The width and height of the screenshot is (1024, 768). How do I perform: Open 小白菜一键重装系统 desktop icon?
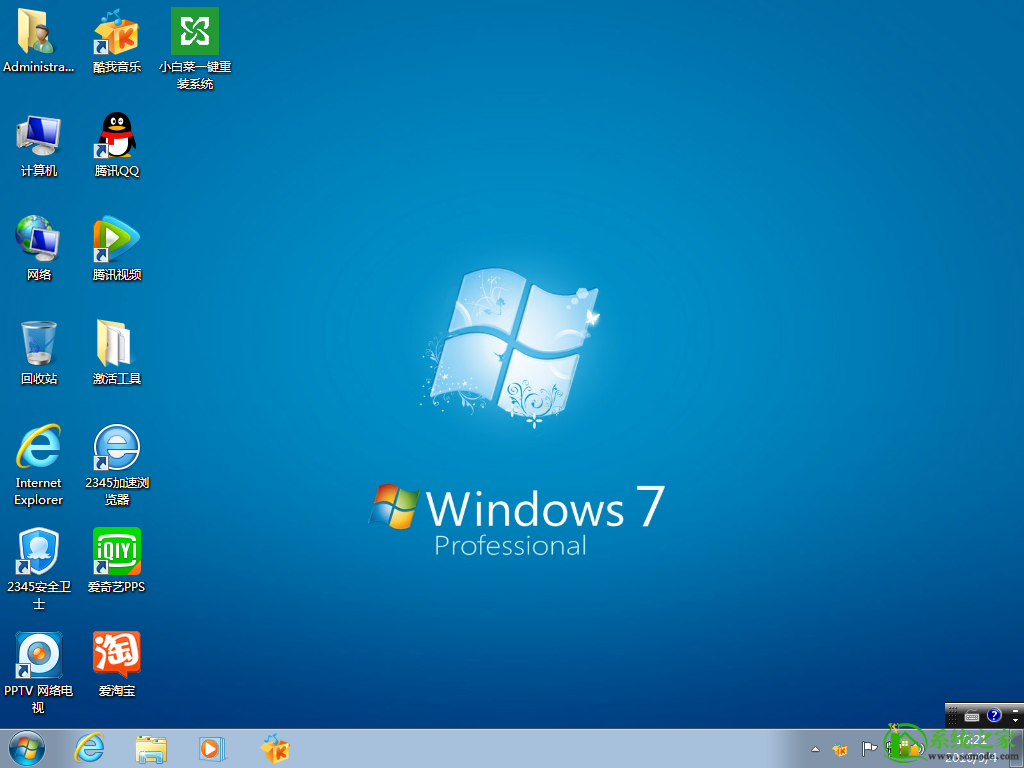click(x=195, y=34)
